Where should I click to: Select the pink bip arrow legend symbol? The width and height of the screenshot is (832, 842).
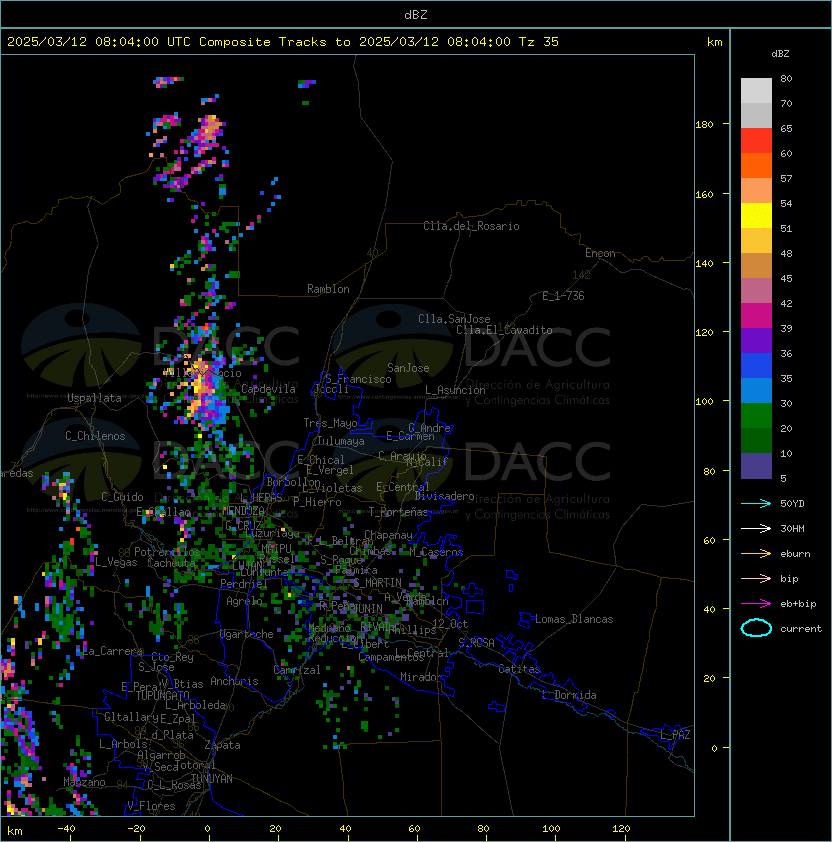coord(756,578)
